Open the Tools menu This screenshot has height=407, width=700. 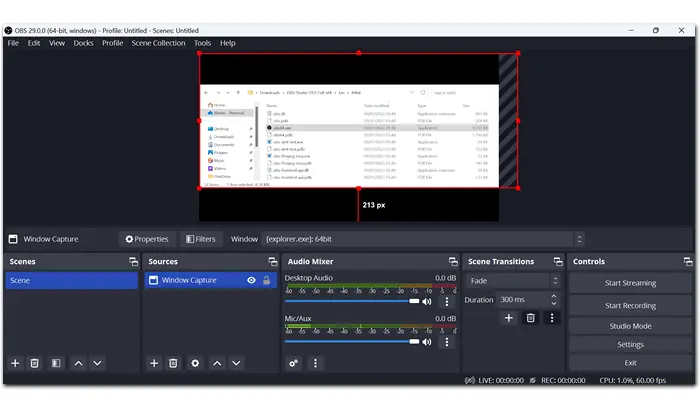point(202,43)
